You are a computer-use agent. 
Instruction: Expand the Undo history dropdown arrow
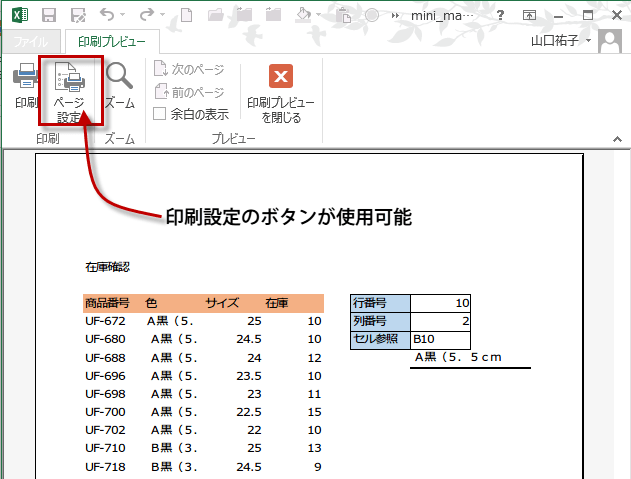tap(123, 16)
